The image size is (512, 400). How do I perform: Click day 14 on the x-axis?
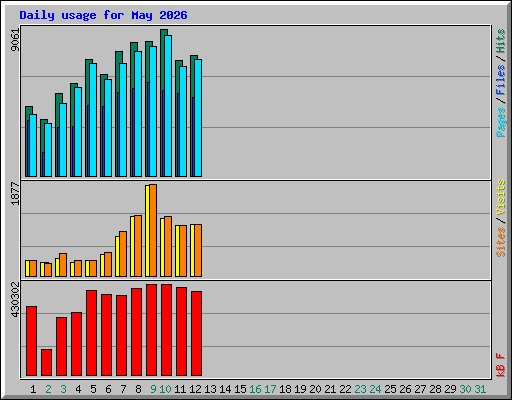tap(225, 389)
